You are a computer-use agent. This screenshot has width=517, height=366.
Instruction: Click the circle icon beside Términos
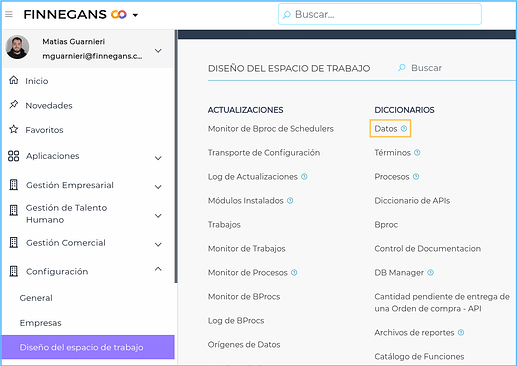[417, 153]
